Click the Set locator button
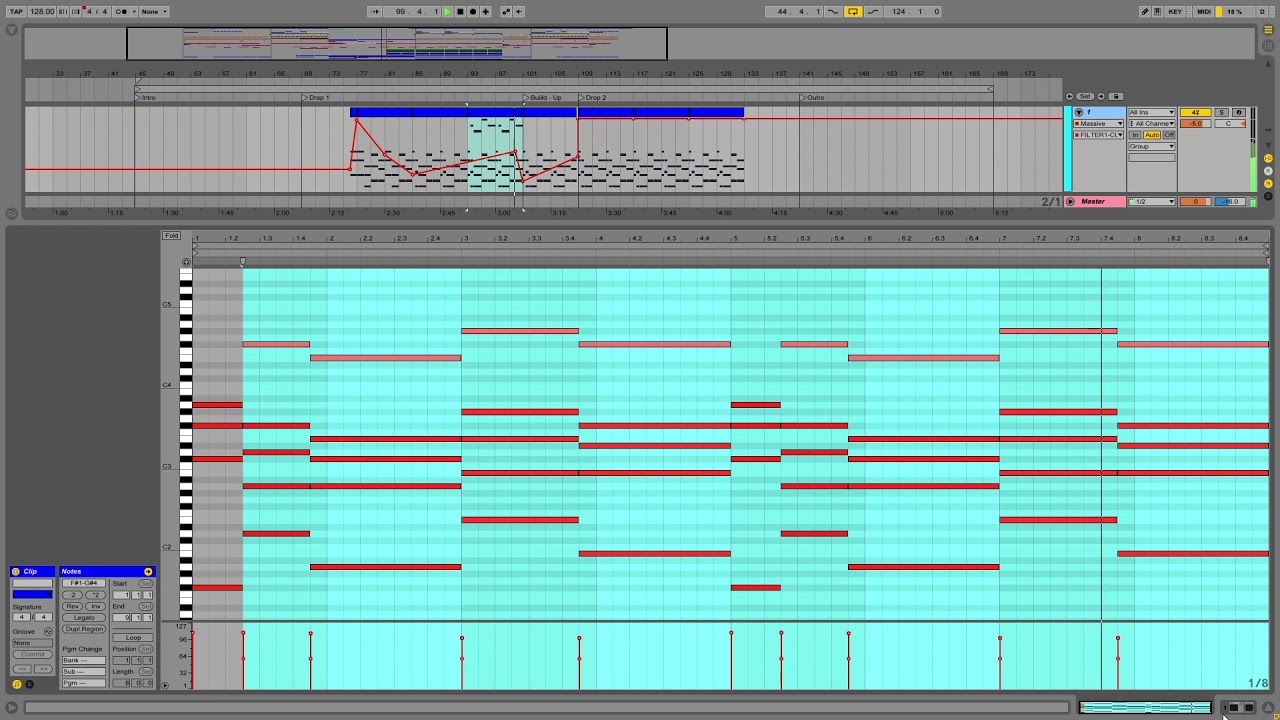Viewport: 1280px width, 720px height. click(x=1085, y=96)
